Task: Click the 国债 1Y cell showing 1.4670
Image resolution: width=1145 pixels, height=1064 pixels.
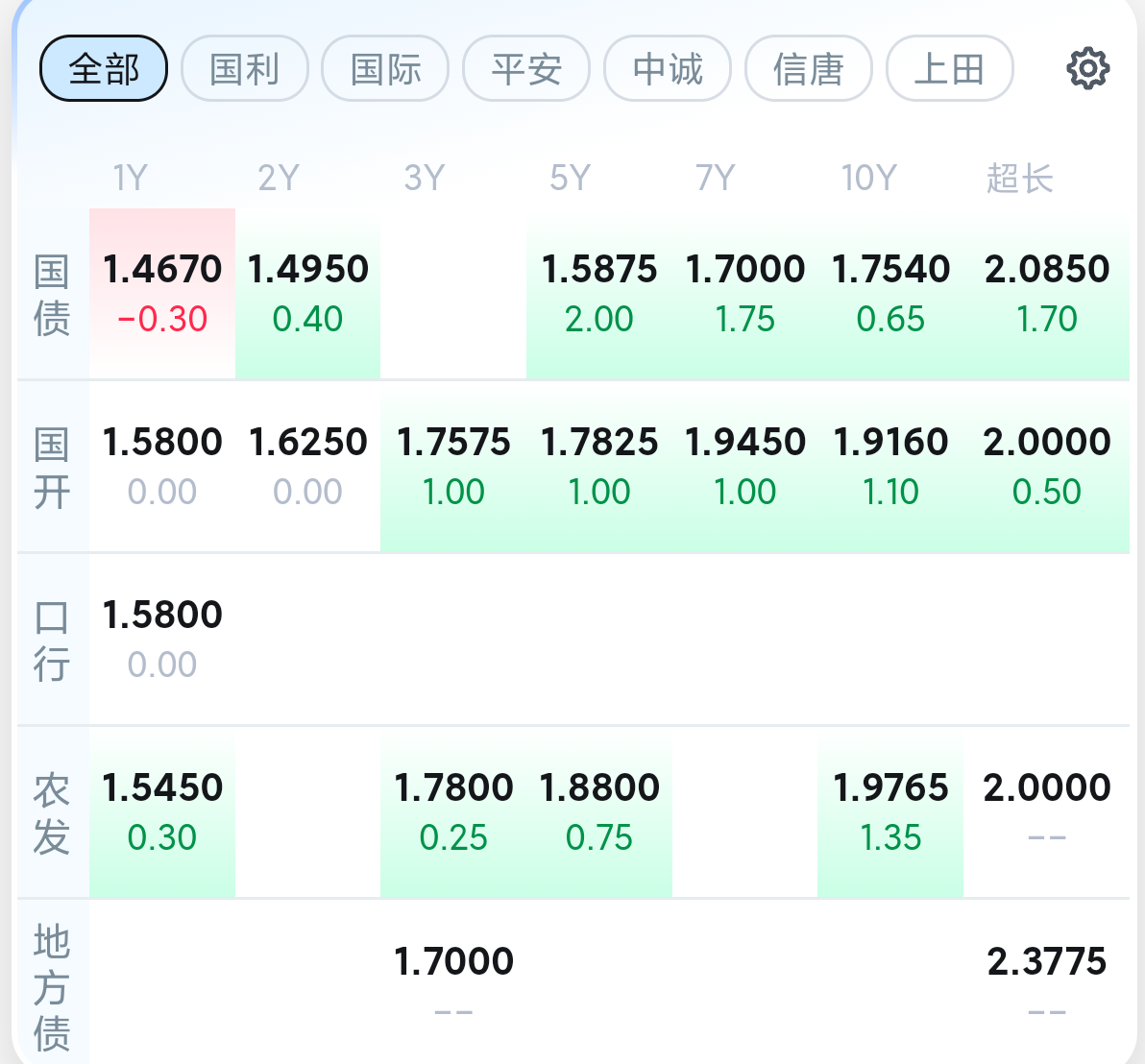Action: [x=162, y=293]
